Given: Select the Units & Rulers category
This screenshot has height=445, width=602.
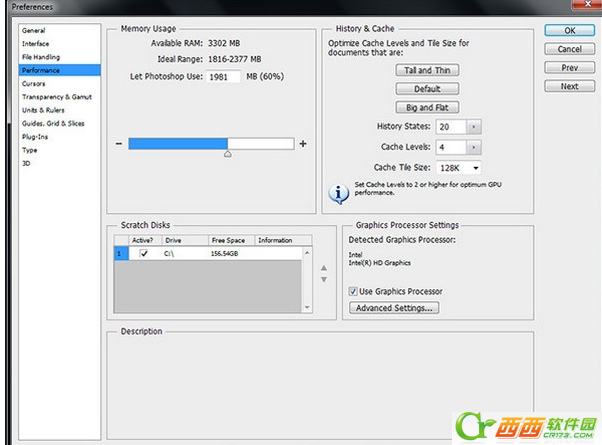Looking at the screenshot, I should tap(60, 110).
